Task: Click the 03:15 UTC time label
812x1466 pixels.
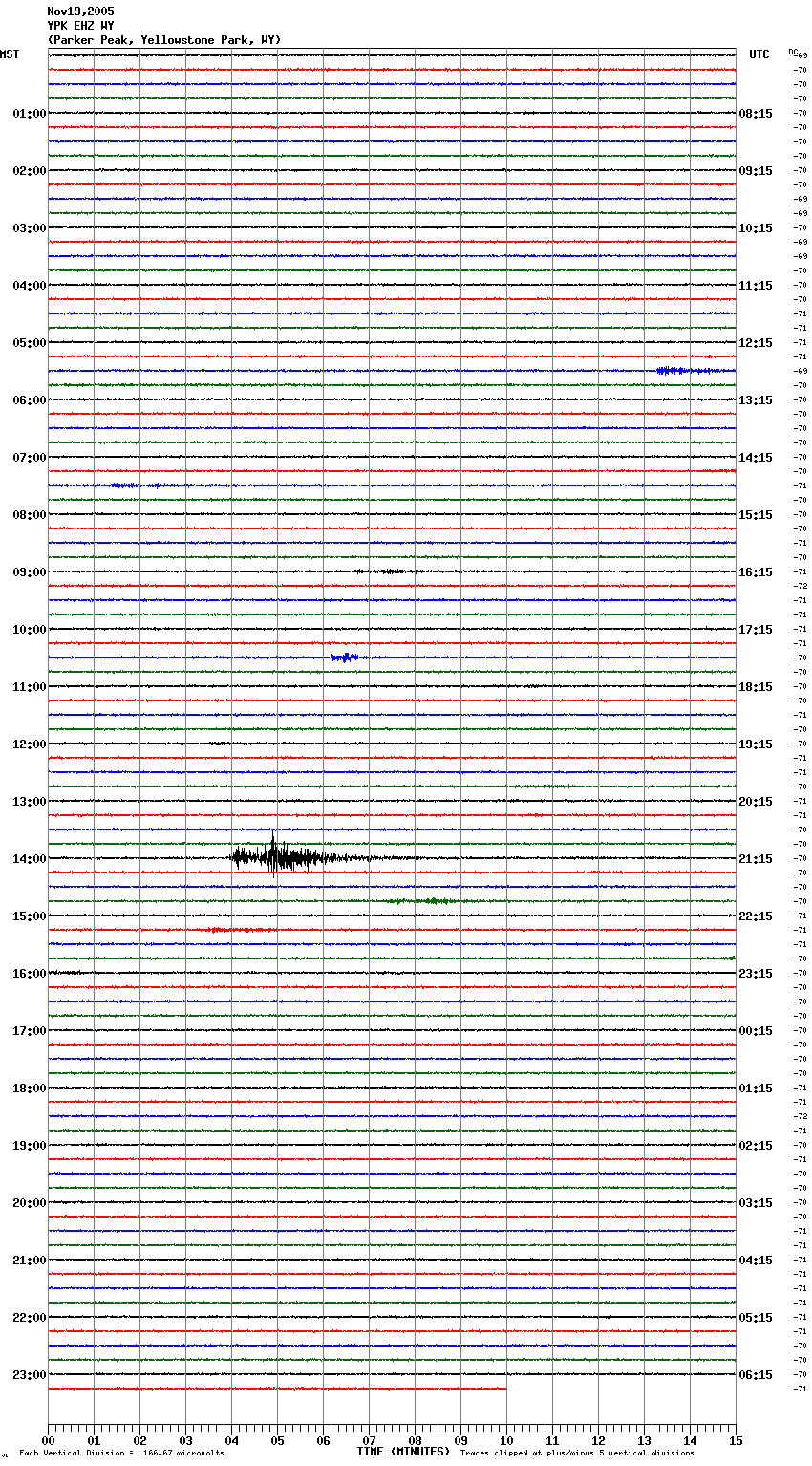Action: click(x=756, y=1203)
